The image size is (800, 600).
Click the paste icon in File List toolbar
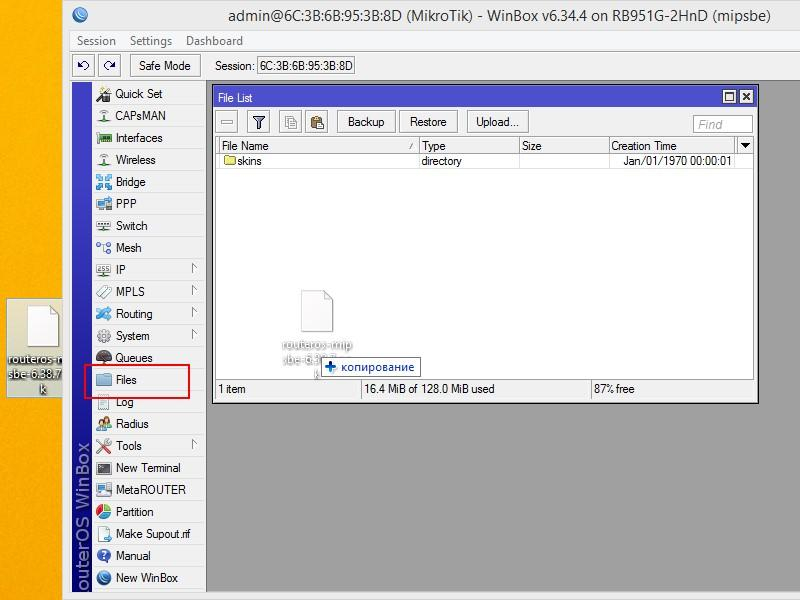pos(317,122)
